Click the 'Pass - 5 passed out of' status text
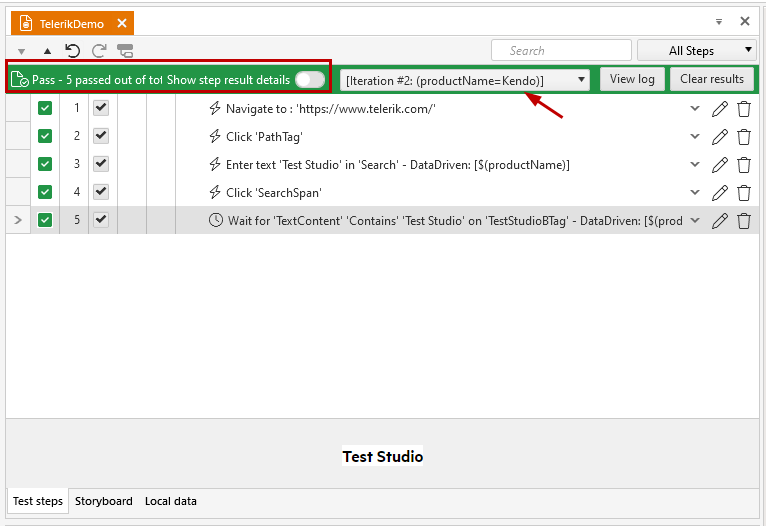Viewport: 766px width, 526px height. (97, 80)
